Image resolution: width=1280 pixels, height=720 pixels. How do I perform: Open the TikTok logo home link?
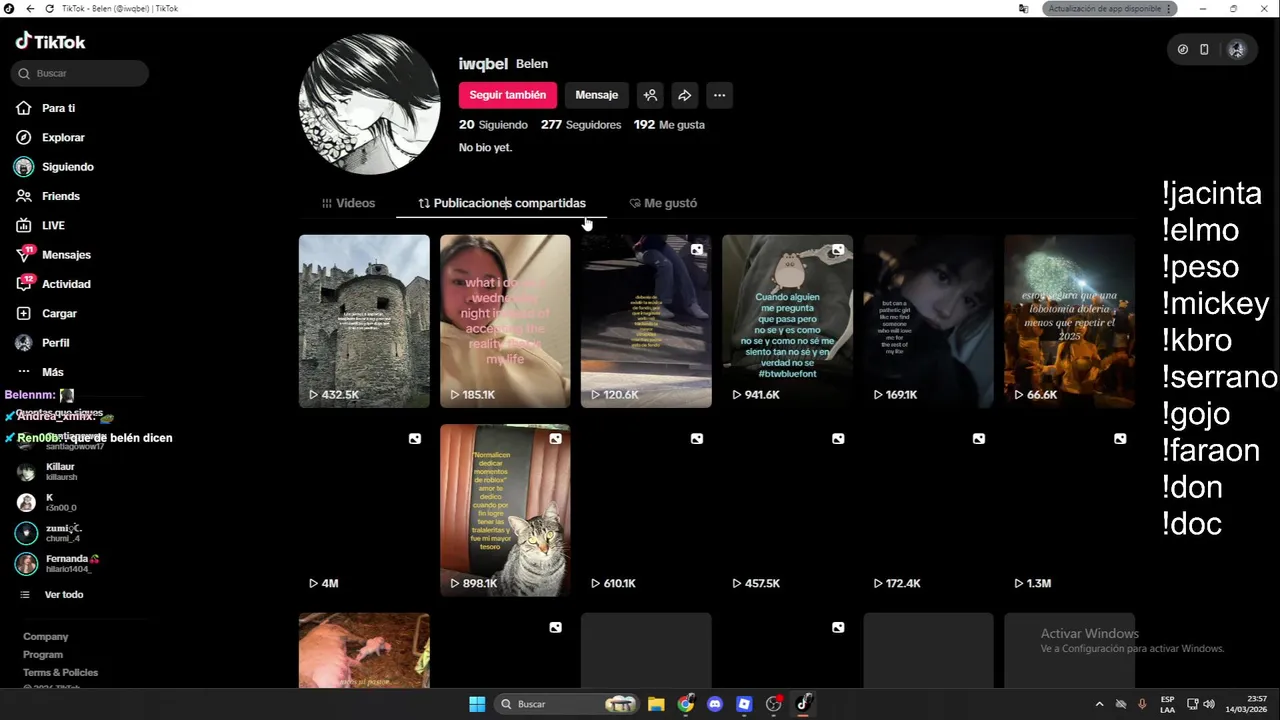[50, 42]
